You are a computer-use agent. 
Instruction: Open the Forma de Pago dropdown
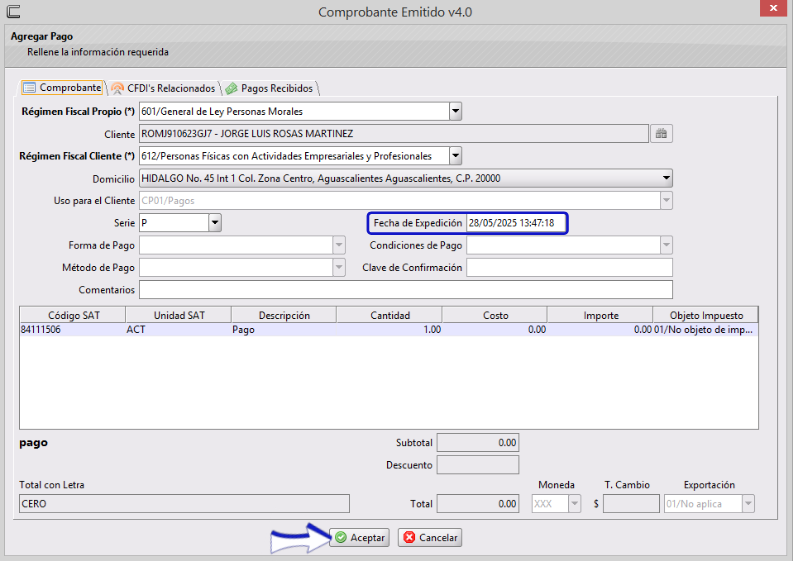tap(339, 245)
